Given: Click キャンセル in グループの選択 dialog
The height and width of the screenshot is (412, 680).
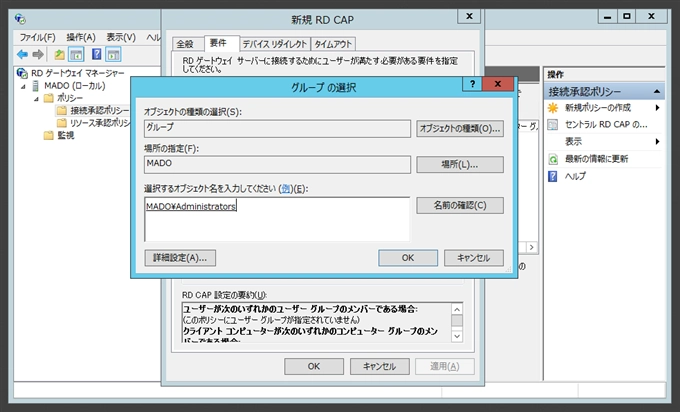Looking at the screenshot, I should [474, 258].
